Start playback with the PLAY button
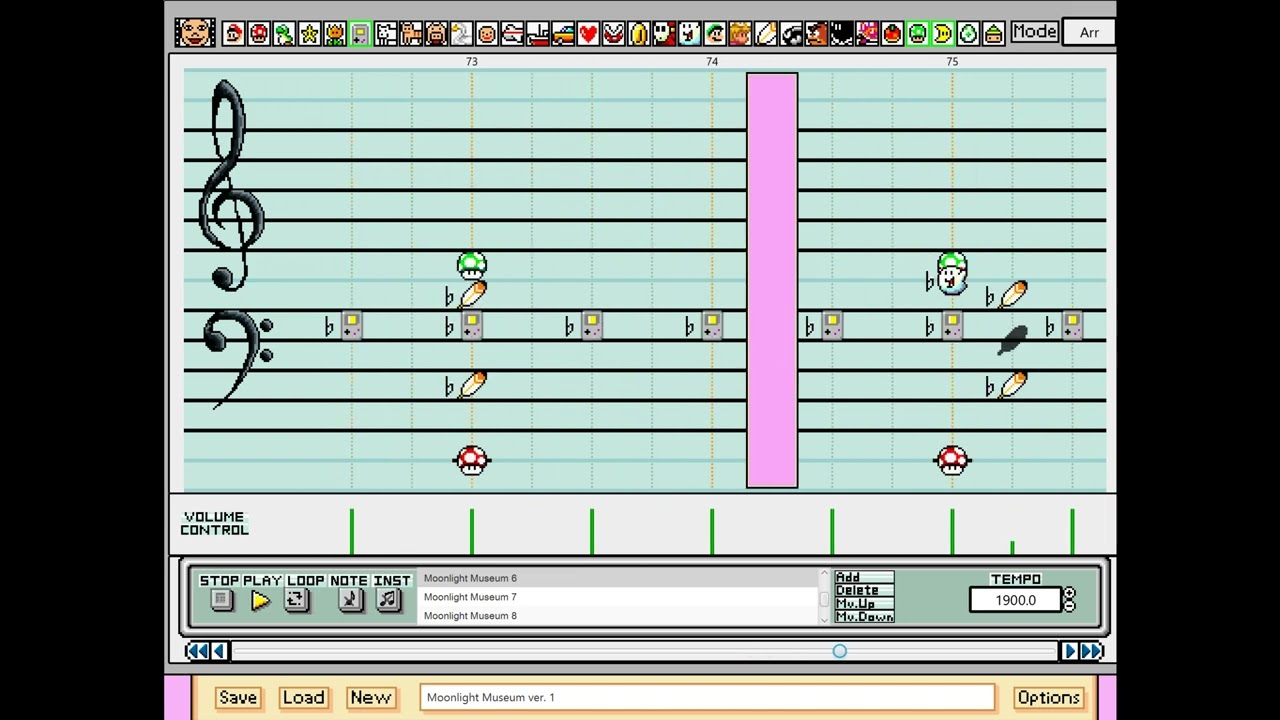 coord(260,600)
